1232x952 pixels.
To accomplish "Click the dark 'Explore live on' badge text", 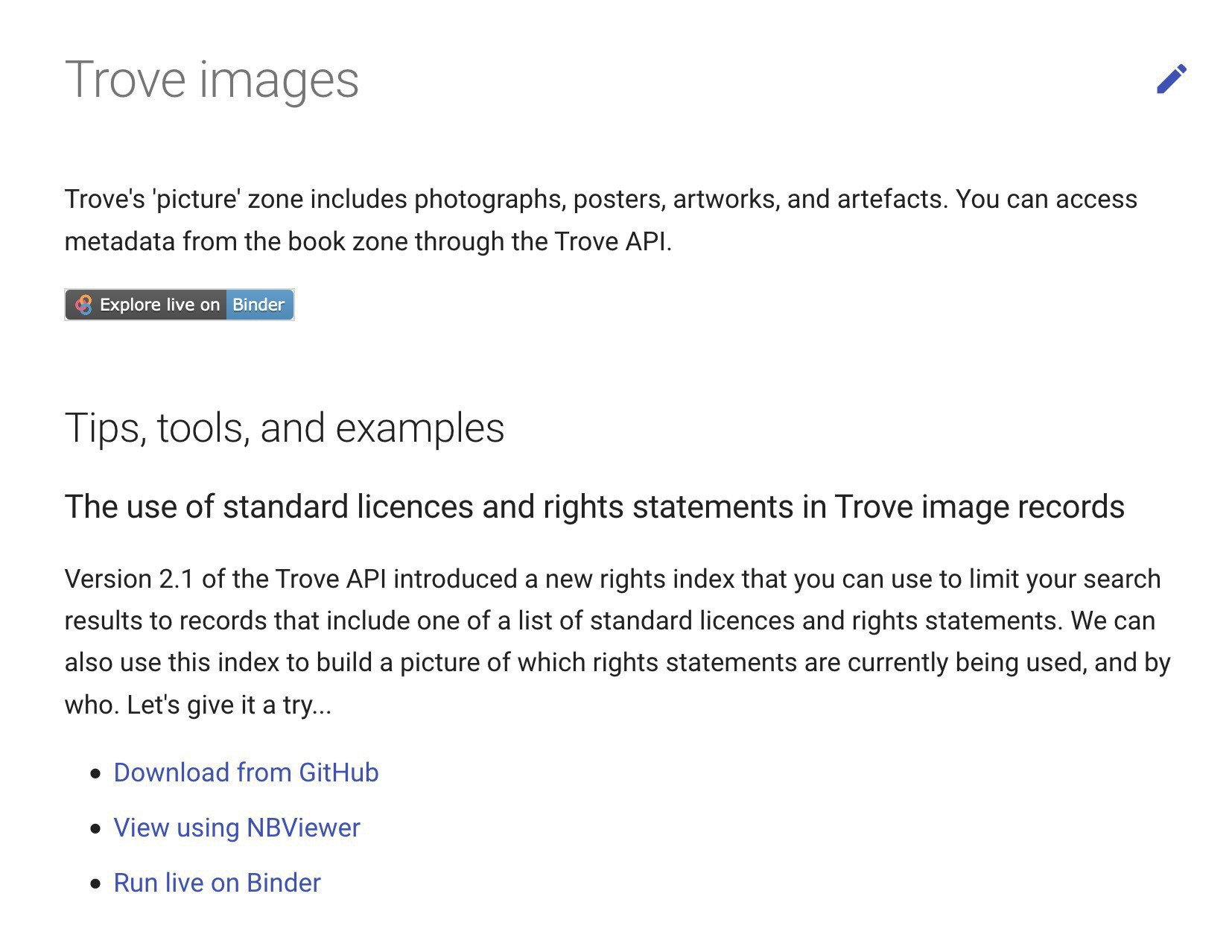I will 159,305.
